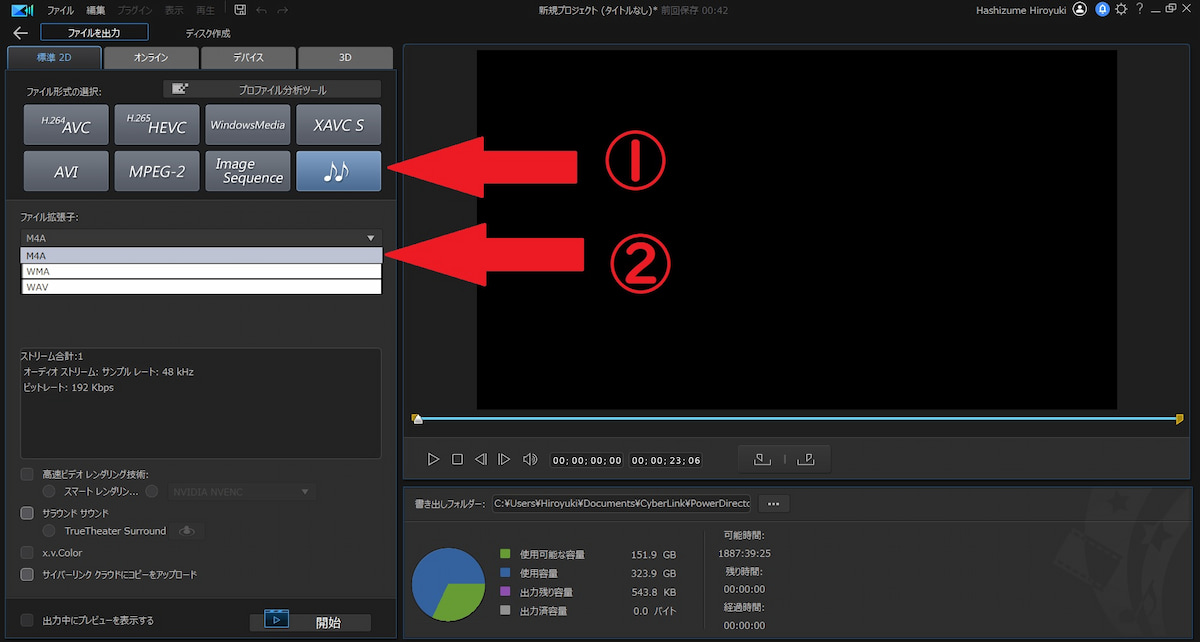
Task: Select the audio-only output icon
Action: coord(338,170)
